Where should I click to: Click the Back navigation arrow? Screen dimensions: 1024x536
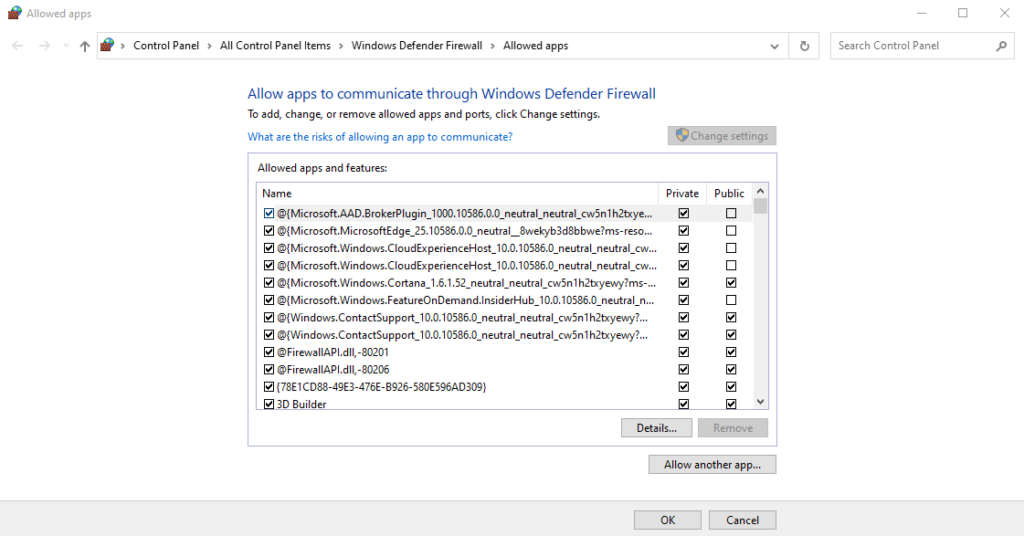tap(18, 46)
